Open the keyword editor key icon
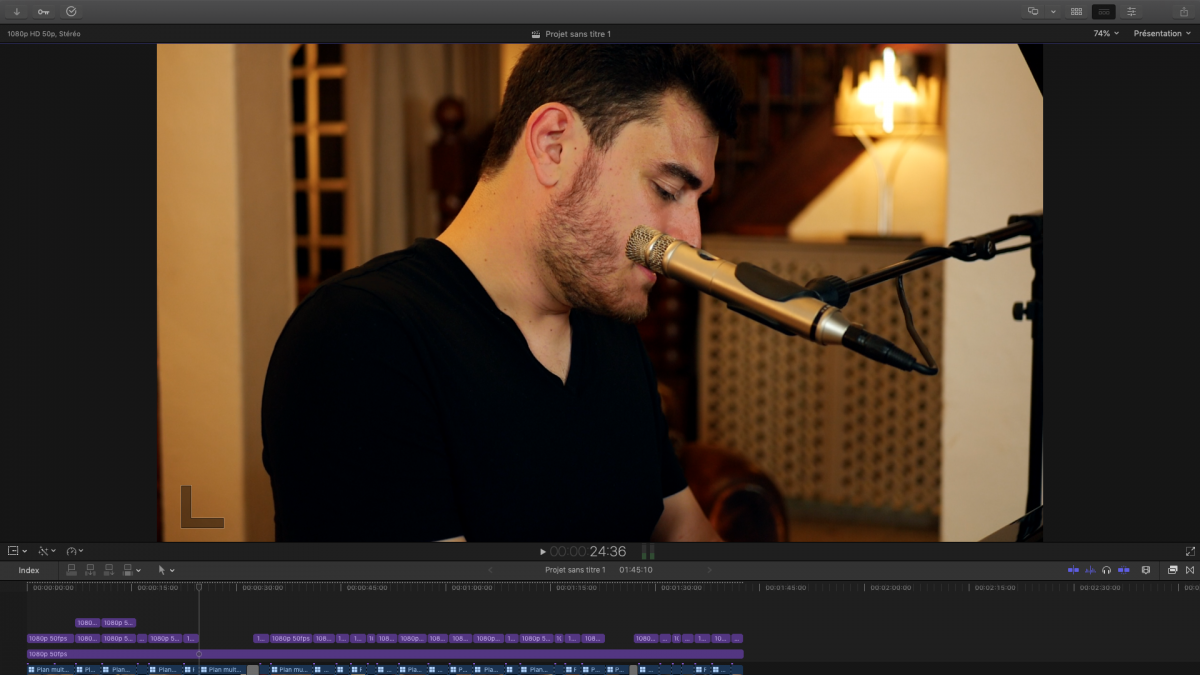This screenshot has width=1200, height=675. coord(43,12)
